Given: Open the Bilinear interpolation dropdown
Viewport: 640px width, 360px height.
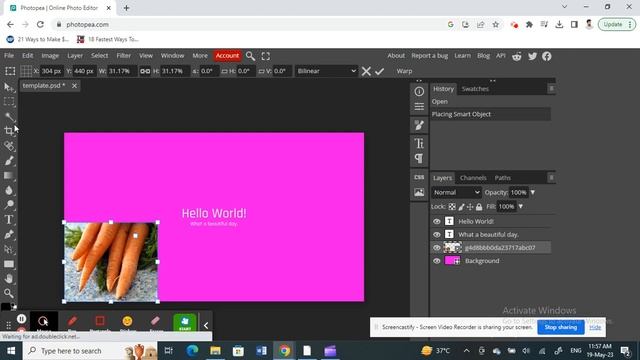Looking at the screenshot, I should point(326,71).
